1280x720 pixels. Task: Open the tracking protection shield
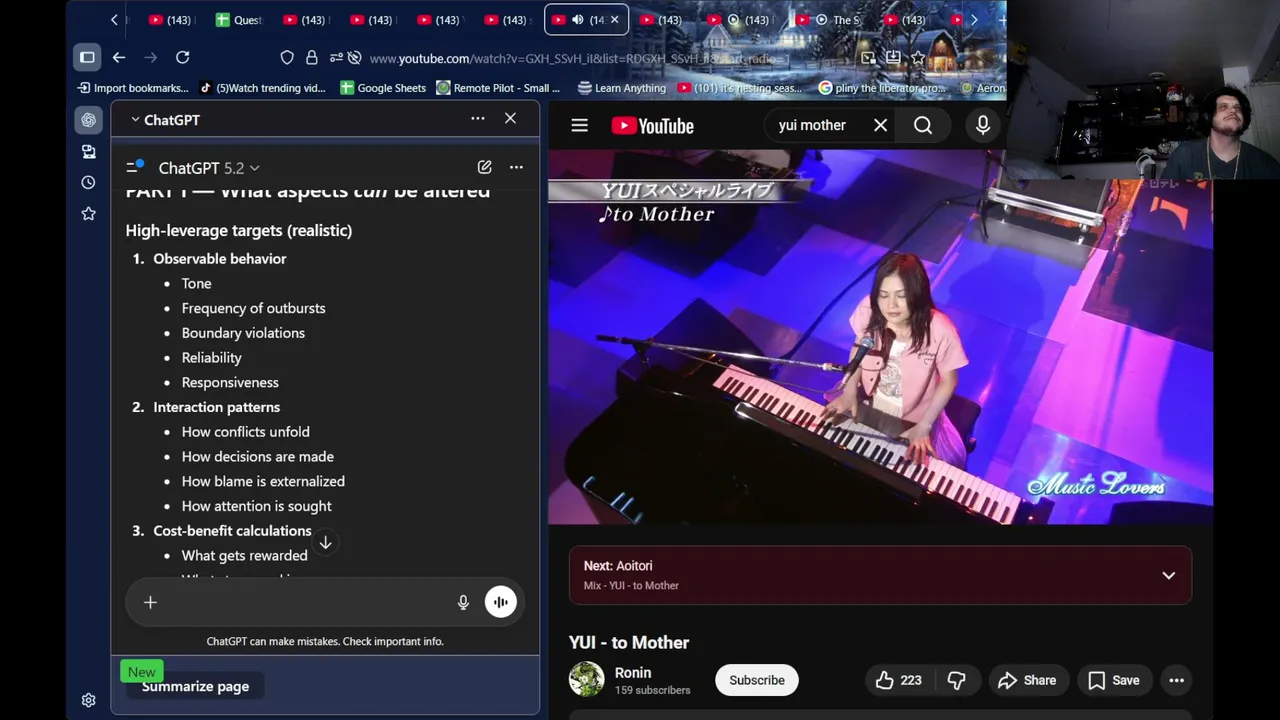point(287,58)
